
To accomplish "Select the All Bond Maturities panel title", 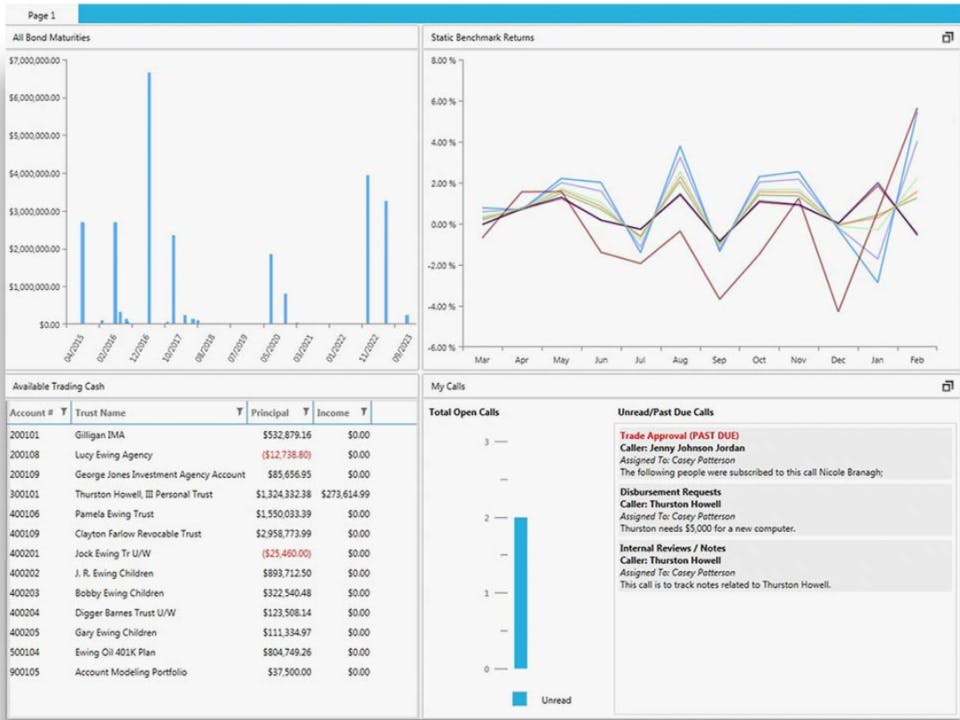I will point(51,37).
